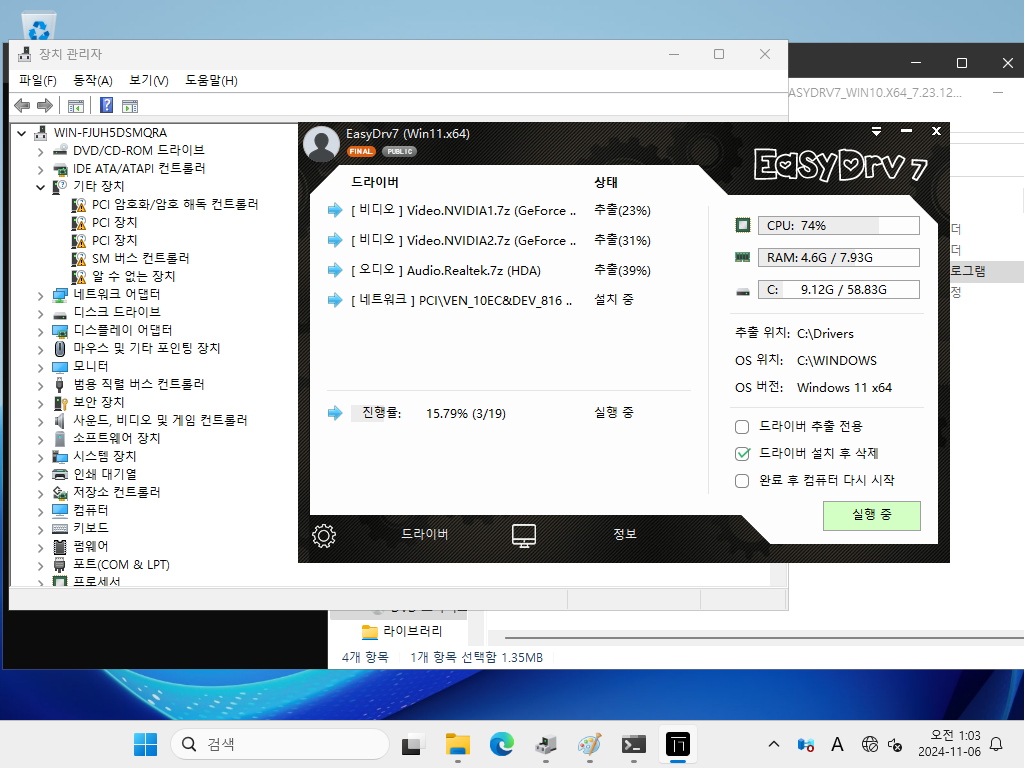This screenshot has width=1025, height=770.
Task: Click the C: 9.12G / 58.83G usage bar
Action: [839, 290]
